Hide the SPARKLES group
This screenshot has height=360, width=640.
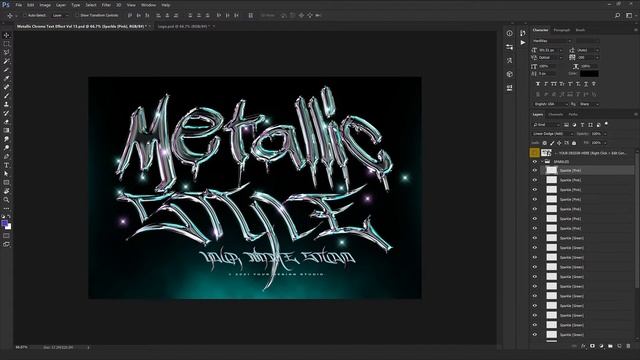click(535, 162)
